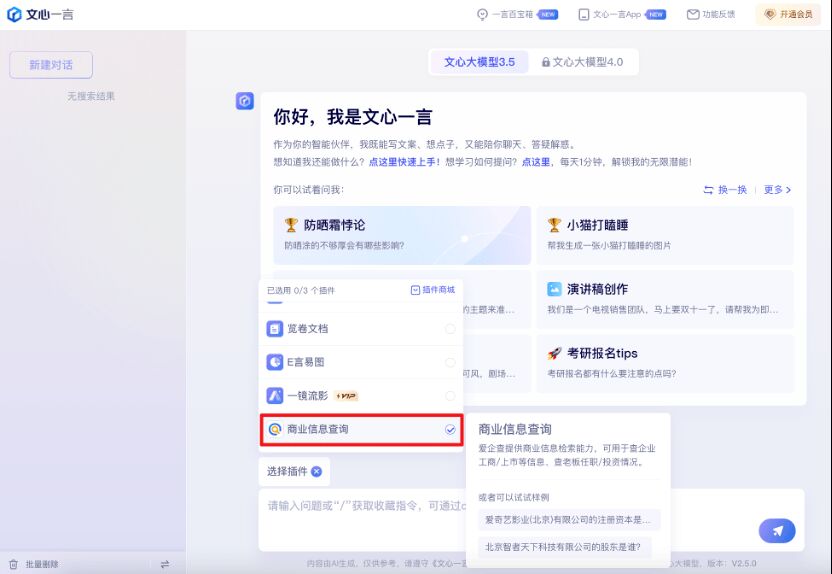Click the send paper-plane button
Screen dimensions: 832x574
(x=777, y=530)
